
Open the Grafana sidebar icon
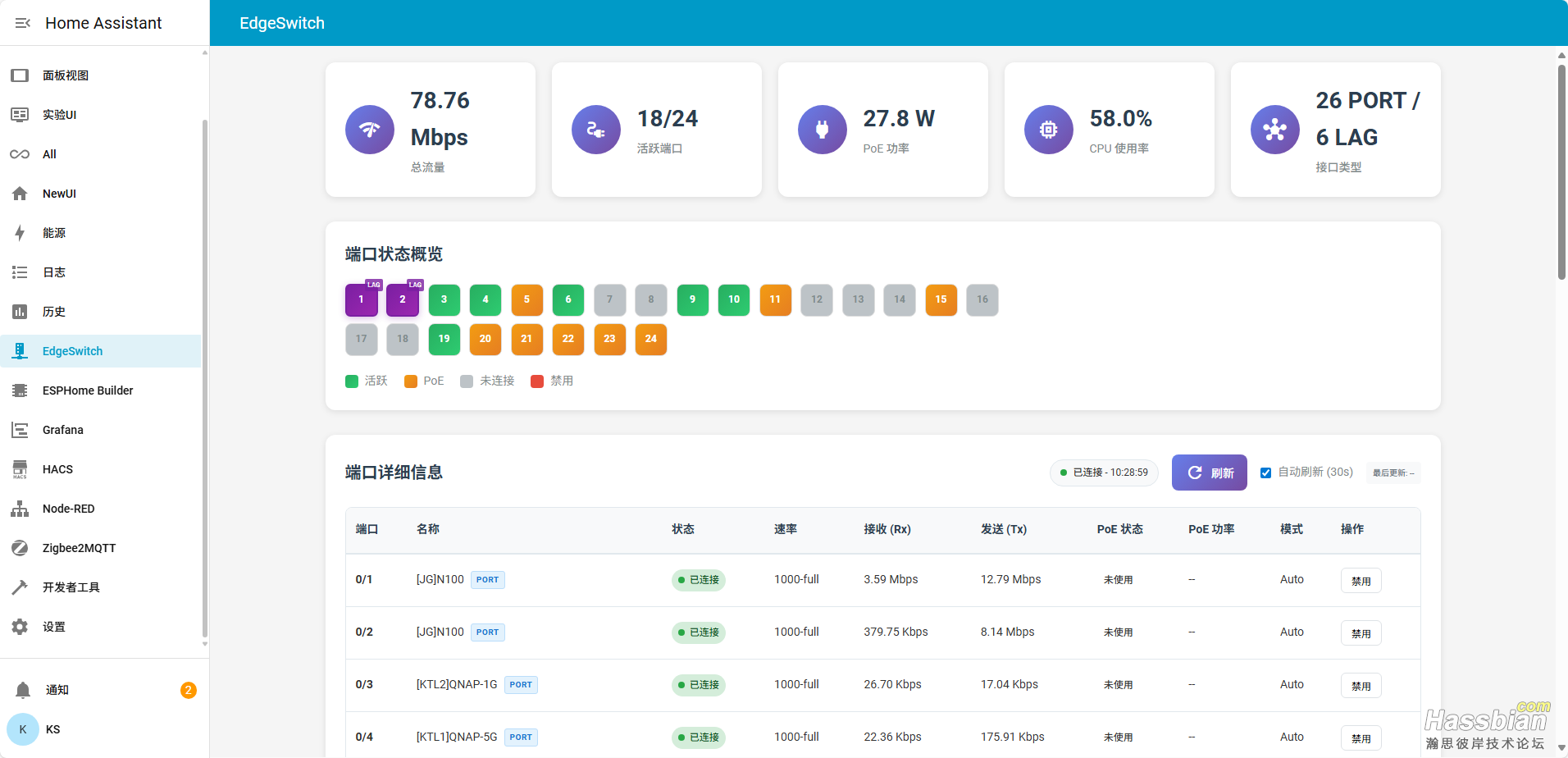[x=20, y=430]
